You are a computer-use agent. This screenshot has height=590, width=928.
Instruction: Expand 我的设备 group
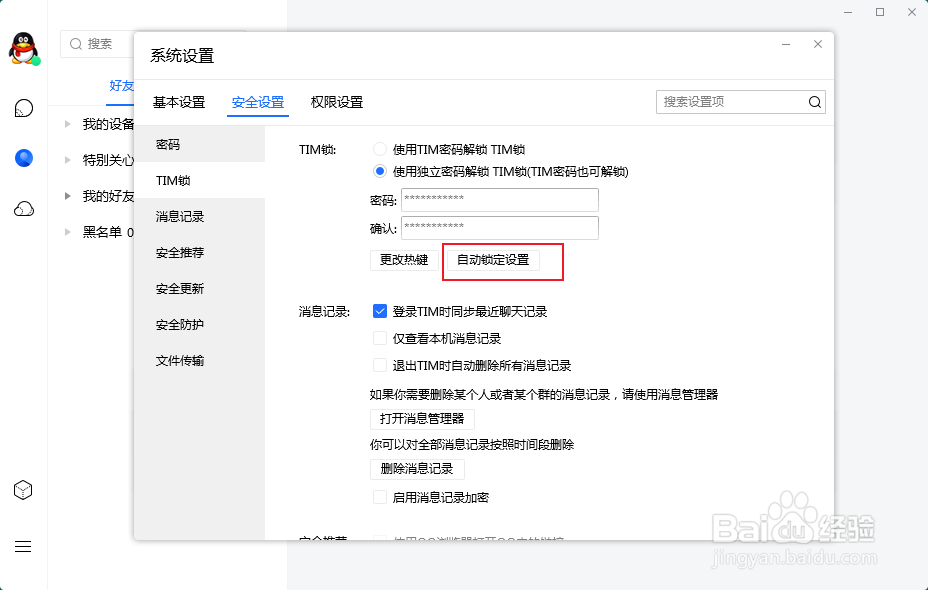67,124
